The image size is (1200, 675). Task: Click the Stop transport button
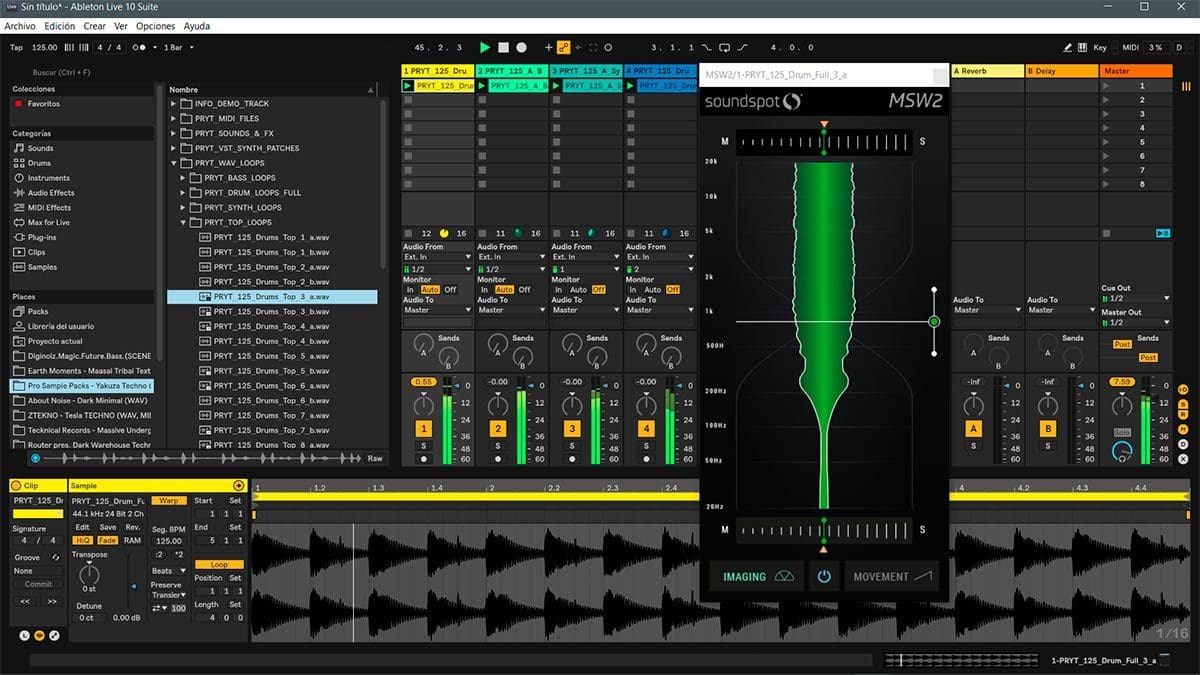(503, 47)
